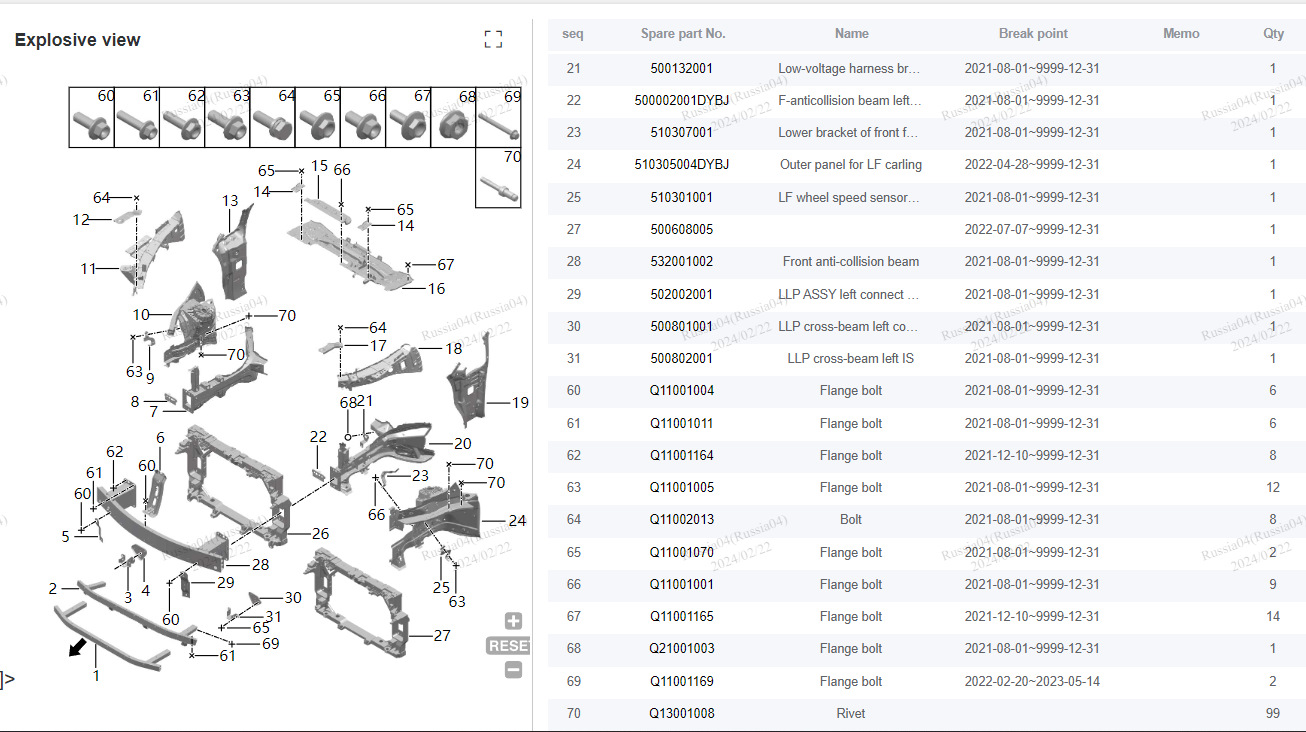The image size is (1306, 732).
Task: Select bolt thumbnail number 60
Action: point(92,118)
